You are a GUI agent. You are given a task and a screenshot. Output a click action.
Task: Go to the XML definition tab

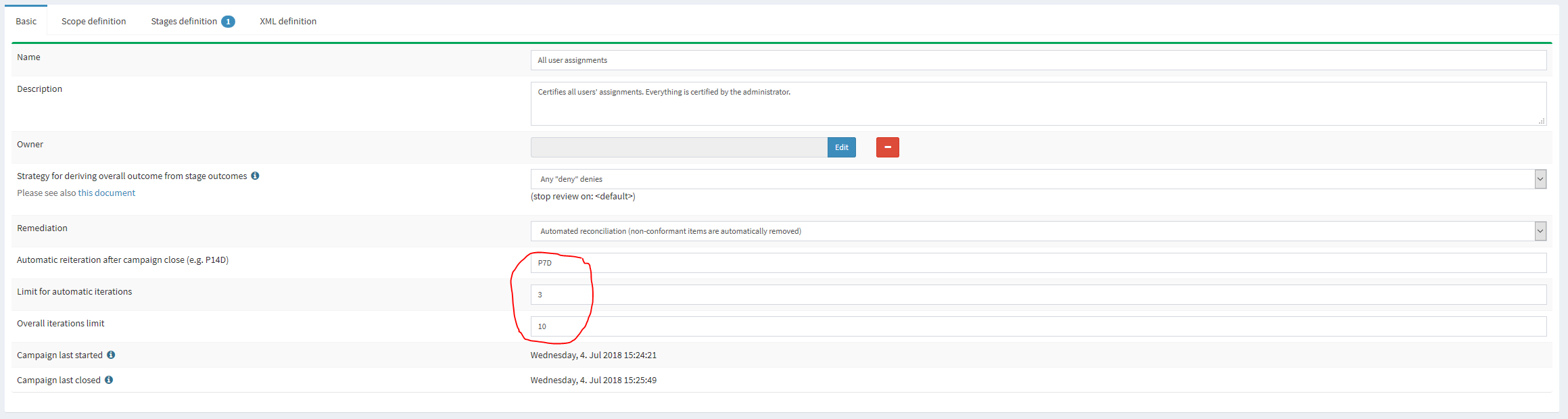tap(288, 22)
